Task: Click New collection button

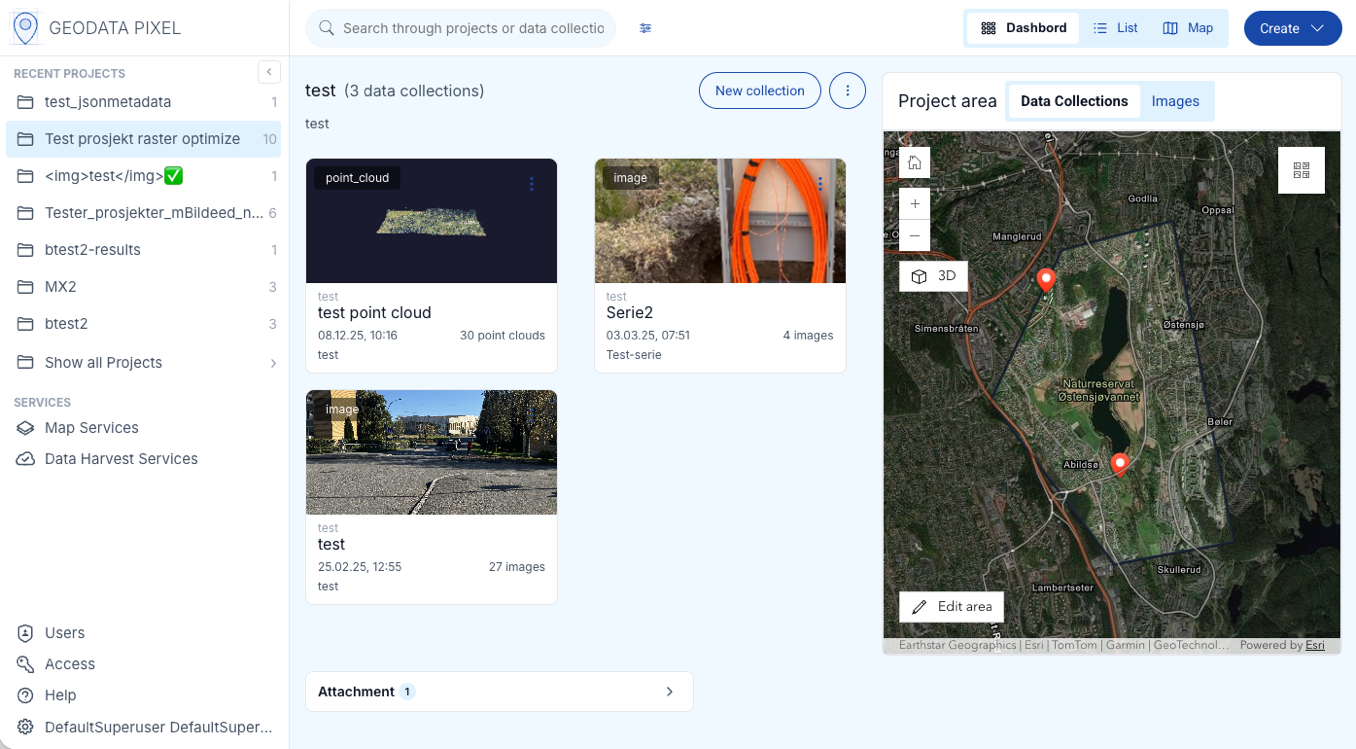Action: click(x=760, y=91)
